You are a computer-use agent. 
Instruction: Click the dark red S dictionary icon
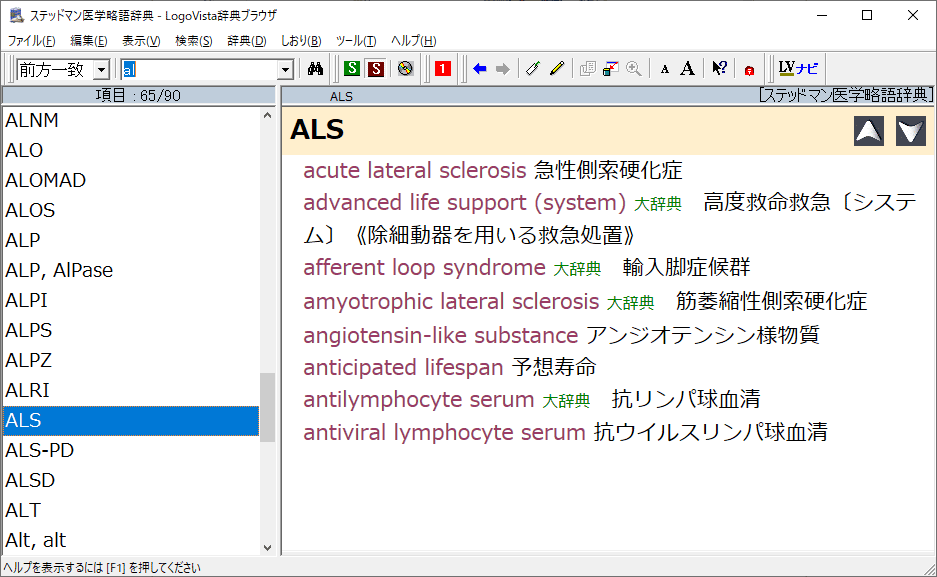(x=376, y=69)
